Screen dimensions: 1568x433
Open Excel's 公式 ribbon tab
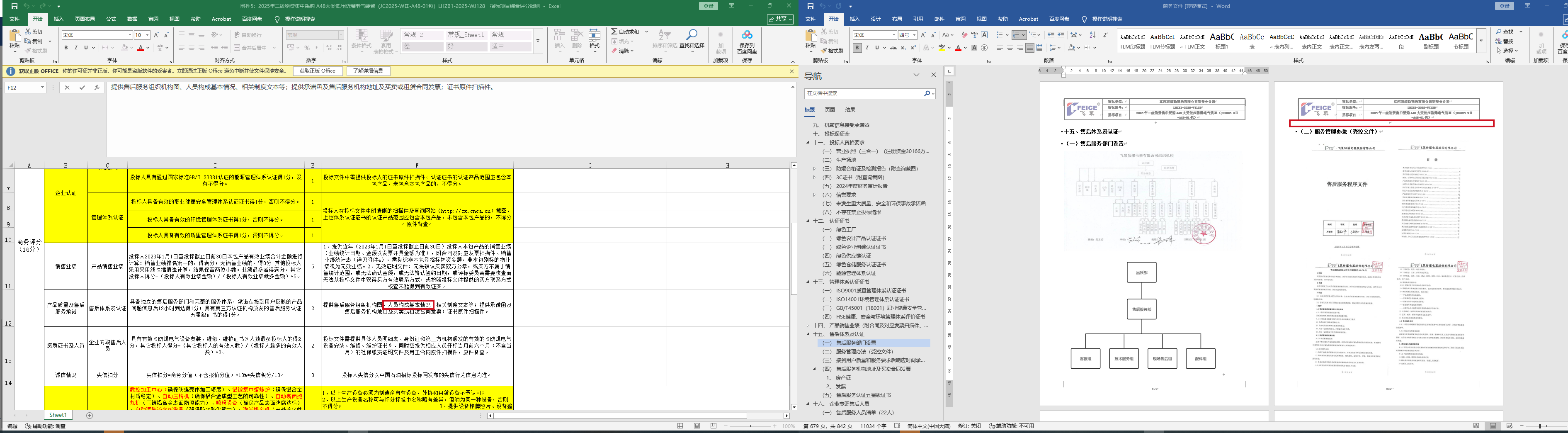pyautogui.click(x=111, y=19)
